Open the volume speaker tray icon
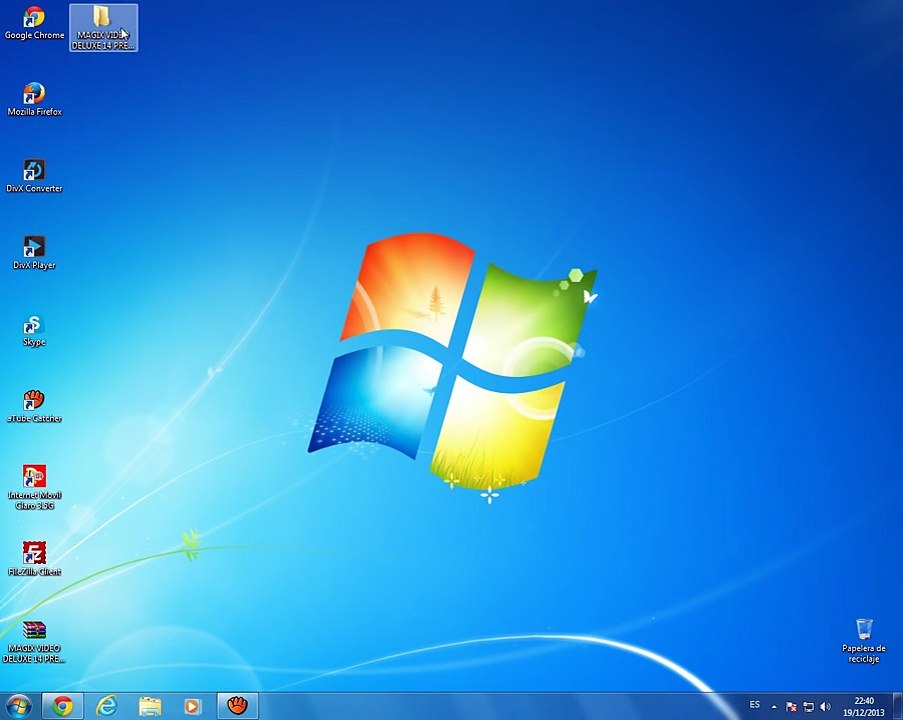Image resolution: width=903 pixels, height=720 pixels. 825,707
